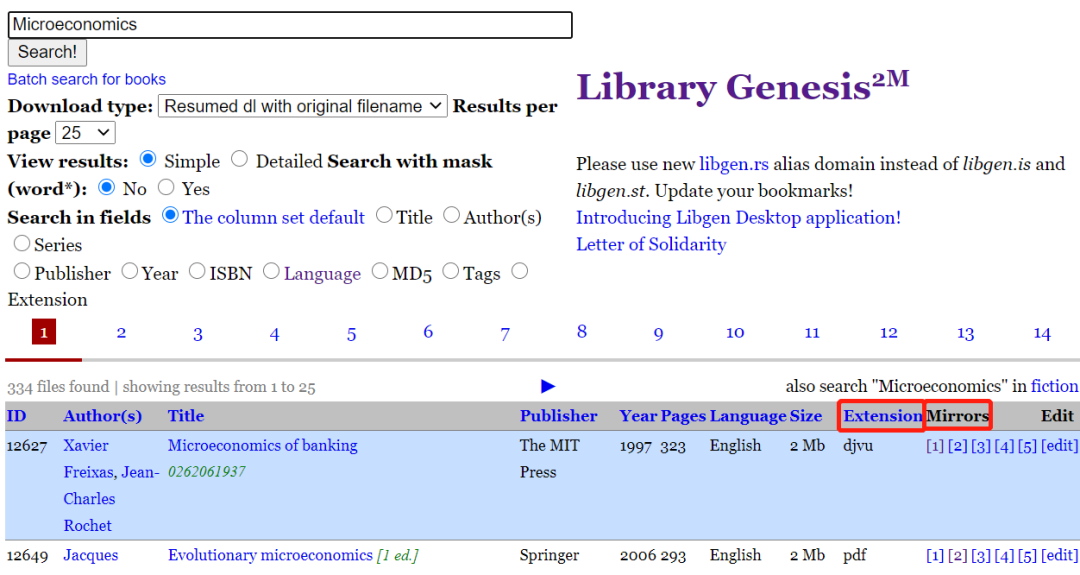Click the blue next-page arrow icon

[548, 386]
